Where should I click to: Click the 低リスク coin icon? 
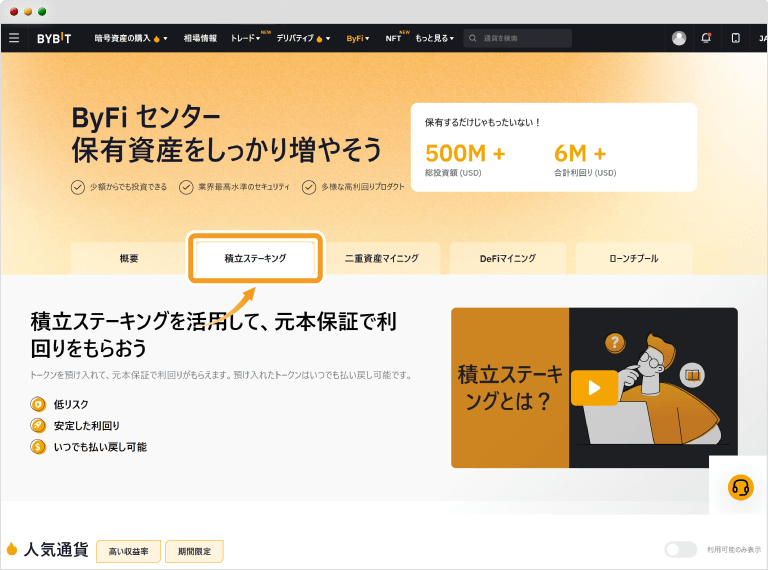(38, 404)
